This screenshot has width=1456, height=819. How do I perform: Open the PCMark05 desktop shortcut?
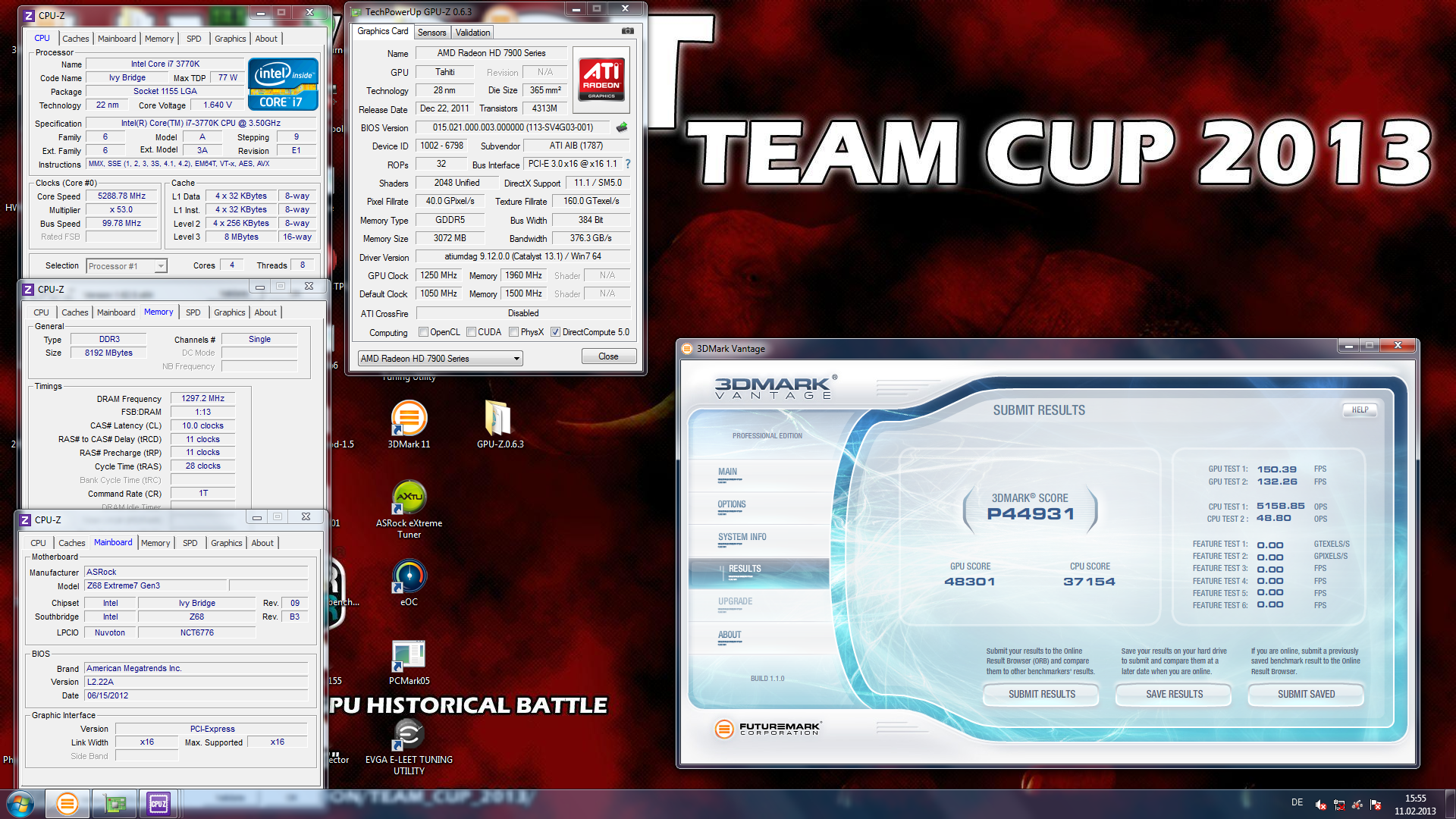pyautogui.click(x=409, y=662)
